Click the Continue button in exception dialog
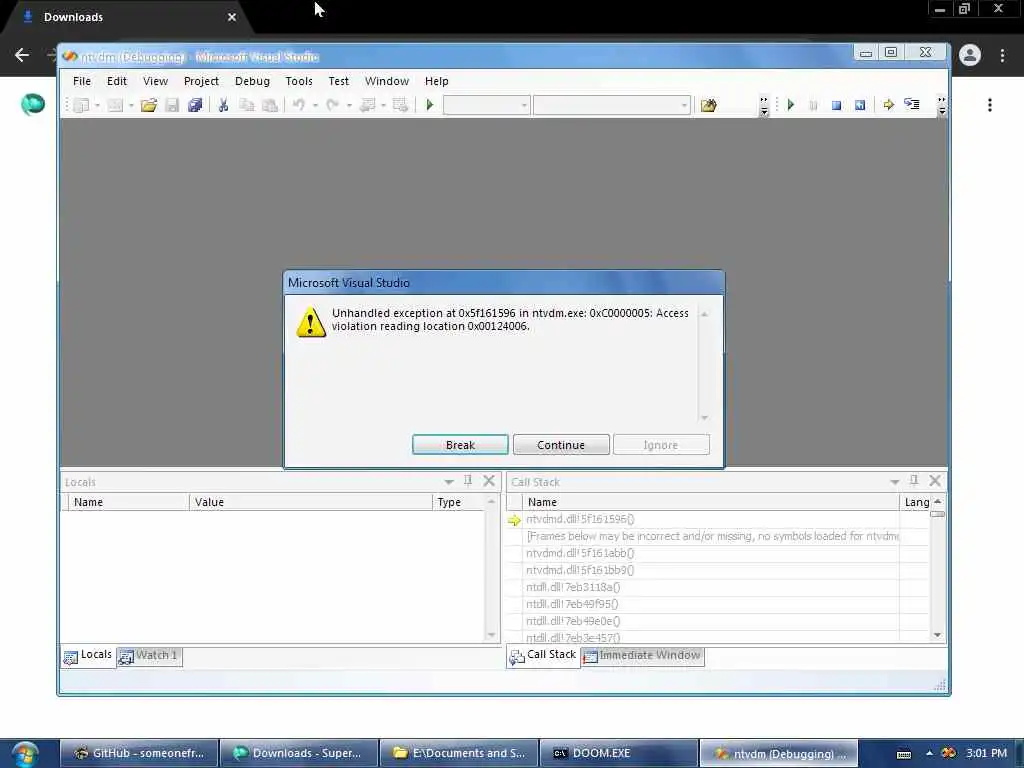Viewport: 1024px width, 768px height. point(561,445)
